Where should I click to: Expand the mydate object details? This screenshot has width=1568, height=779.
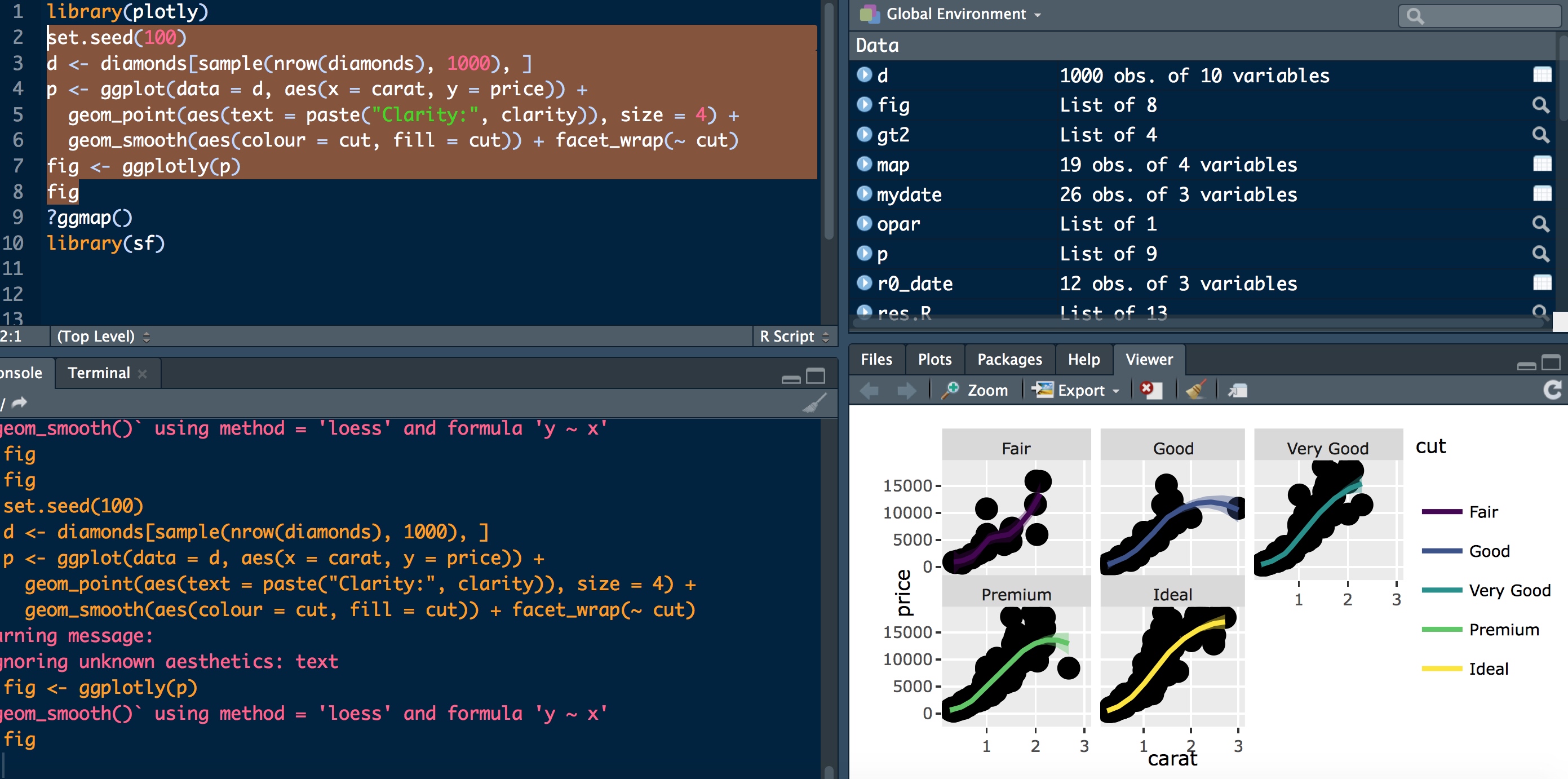pos(865,193)
